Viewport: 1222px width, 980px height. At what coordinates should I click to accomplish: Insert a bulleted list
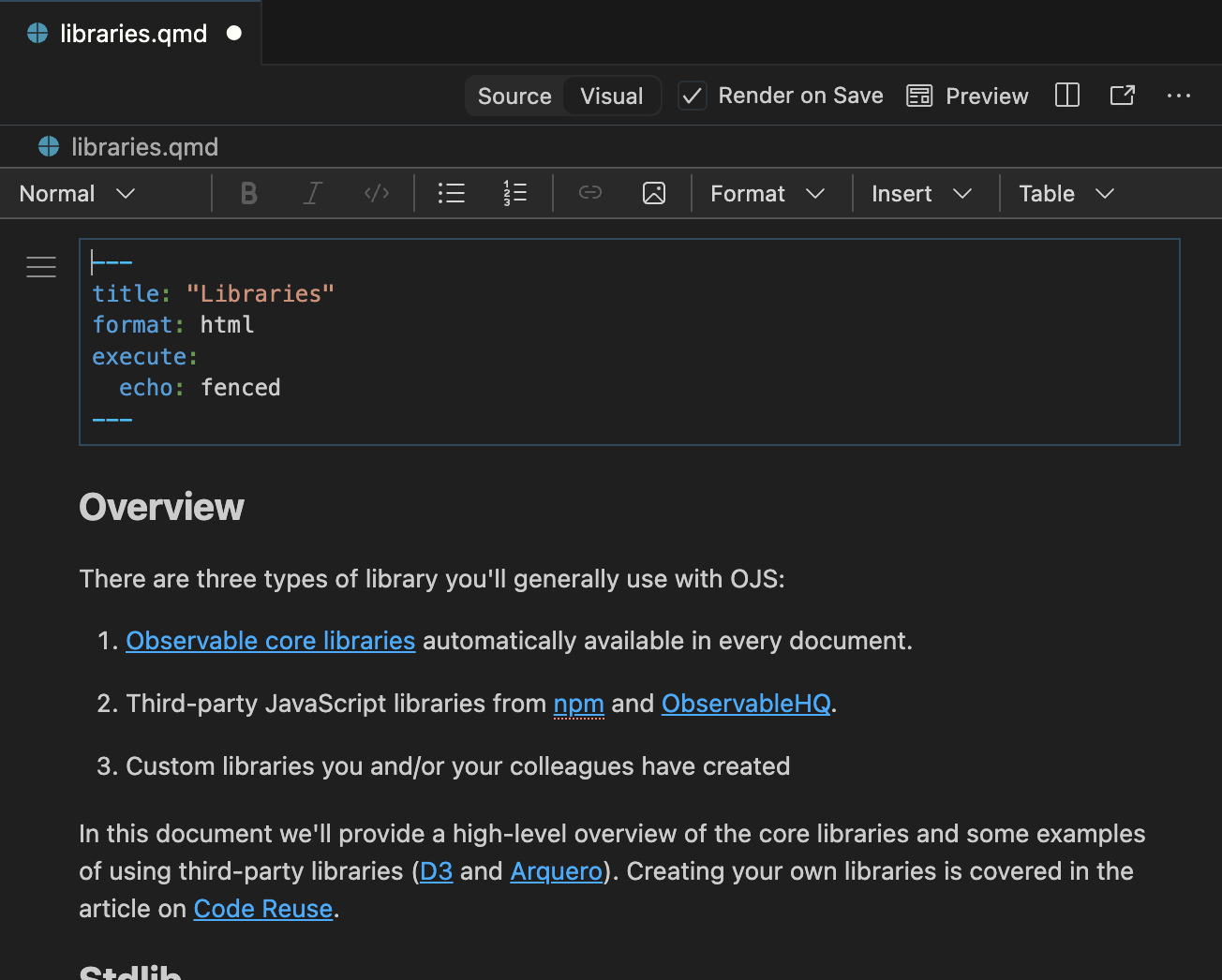[x=451, y=193]
